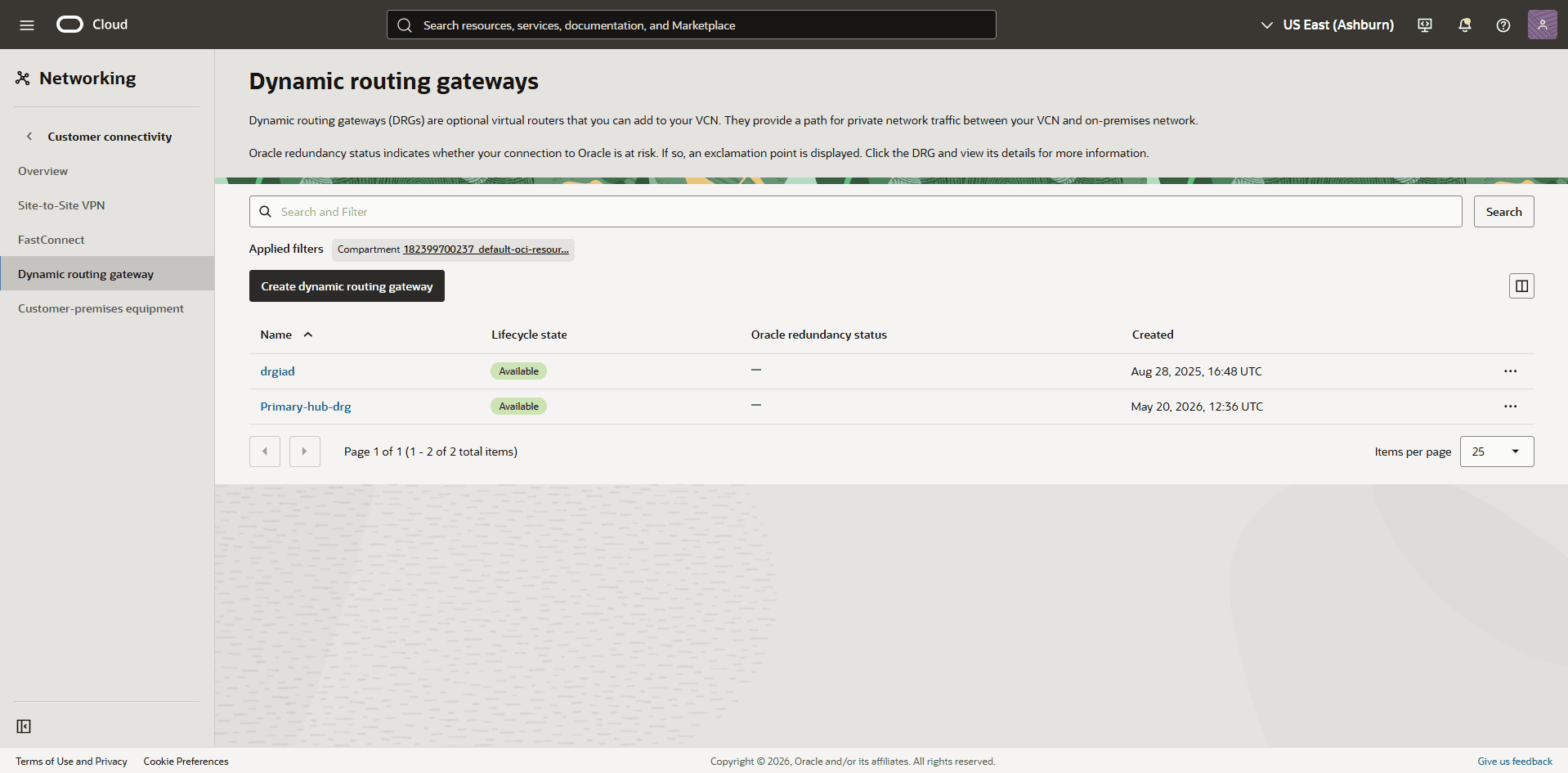
Task: Click the Oracle redundancy status column header
Action: click(818, 335)
